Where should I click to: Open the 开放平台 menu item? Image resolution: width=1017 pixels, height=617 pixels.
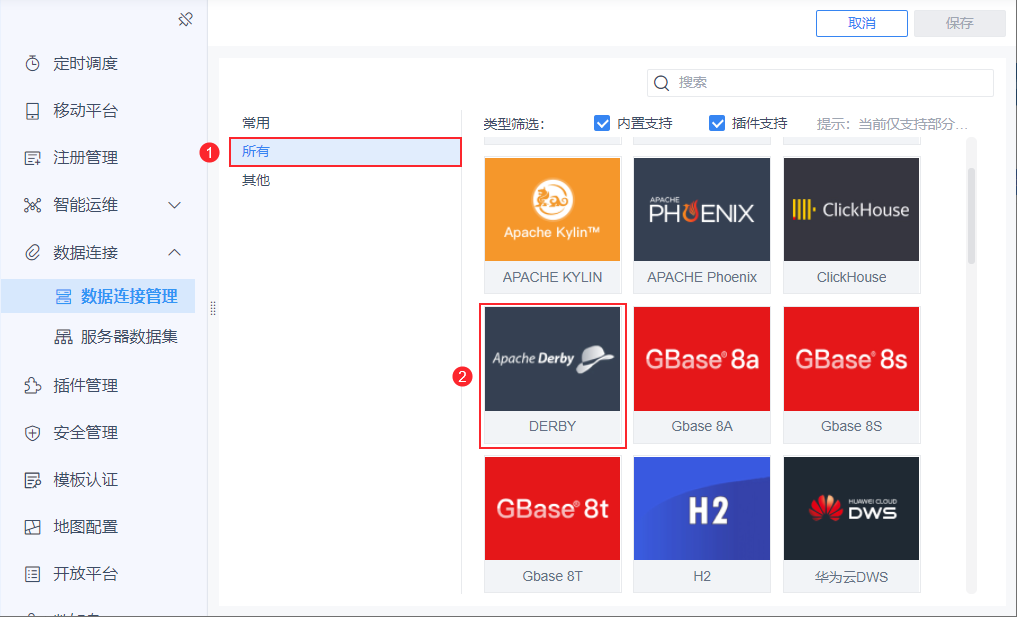[85, 574]
